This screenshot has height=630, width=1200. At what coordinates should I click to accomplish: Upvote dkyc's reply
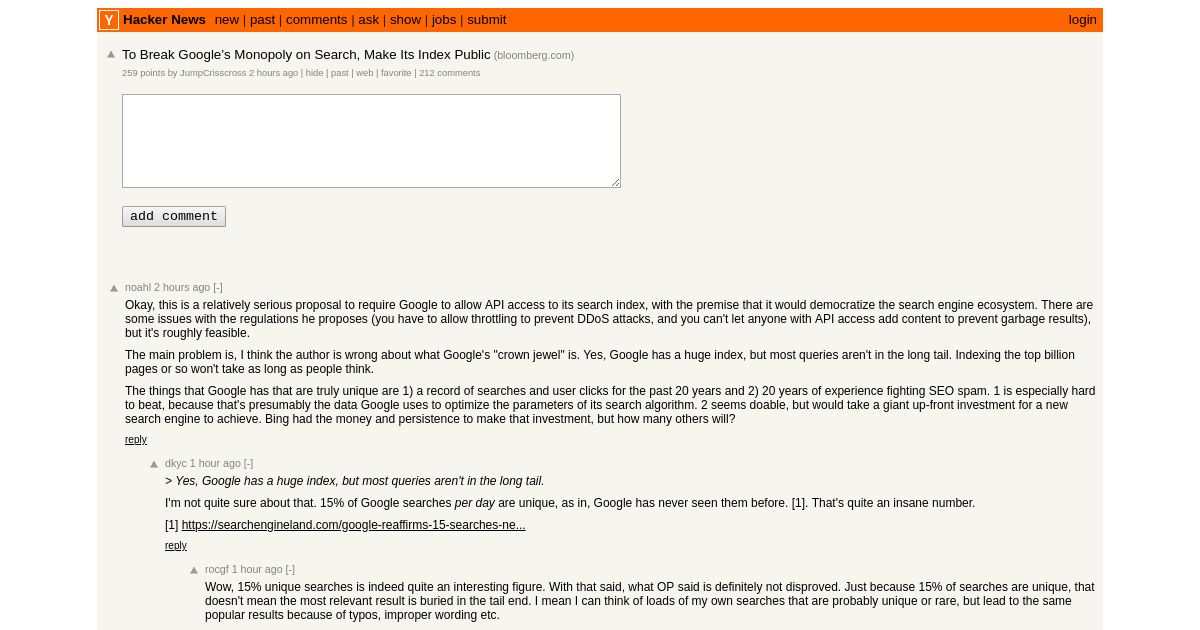(154, 464)
